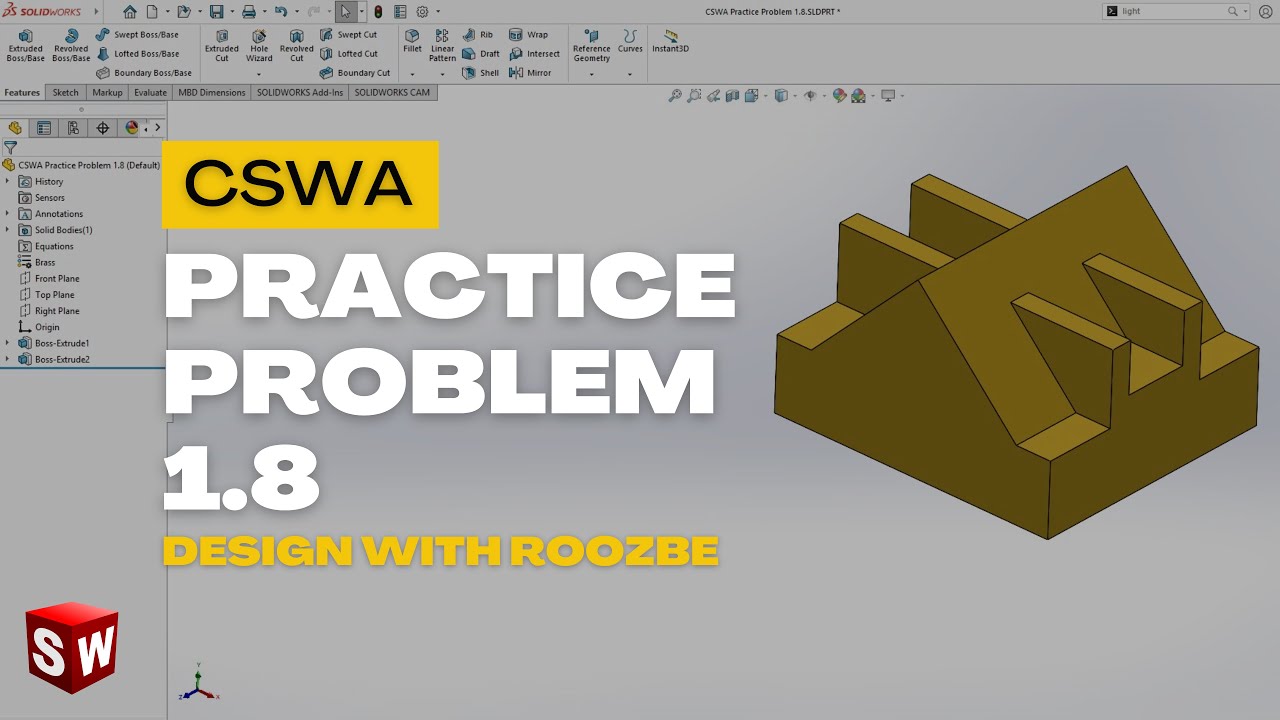The width and height of the screenshot is (1280, 720).
Task: Select the Extruded Cut tool
Action: point(222,46)
